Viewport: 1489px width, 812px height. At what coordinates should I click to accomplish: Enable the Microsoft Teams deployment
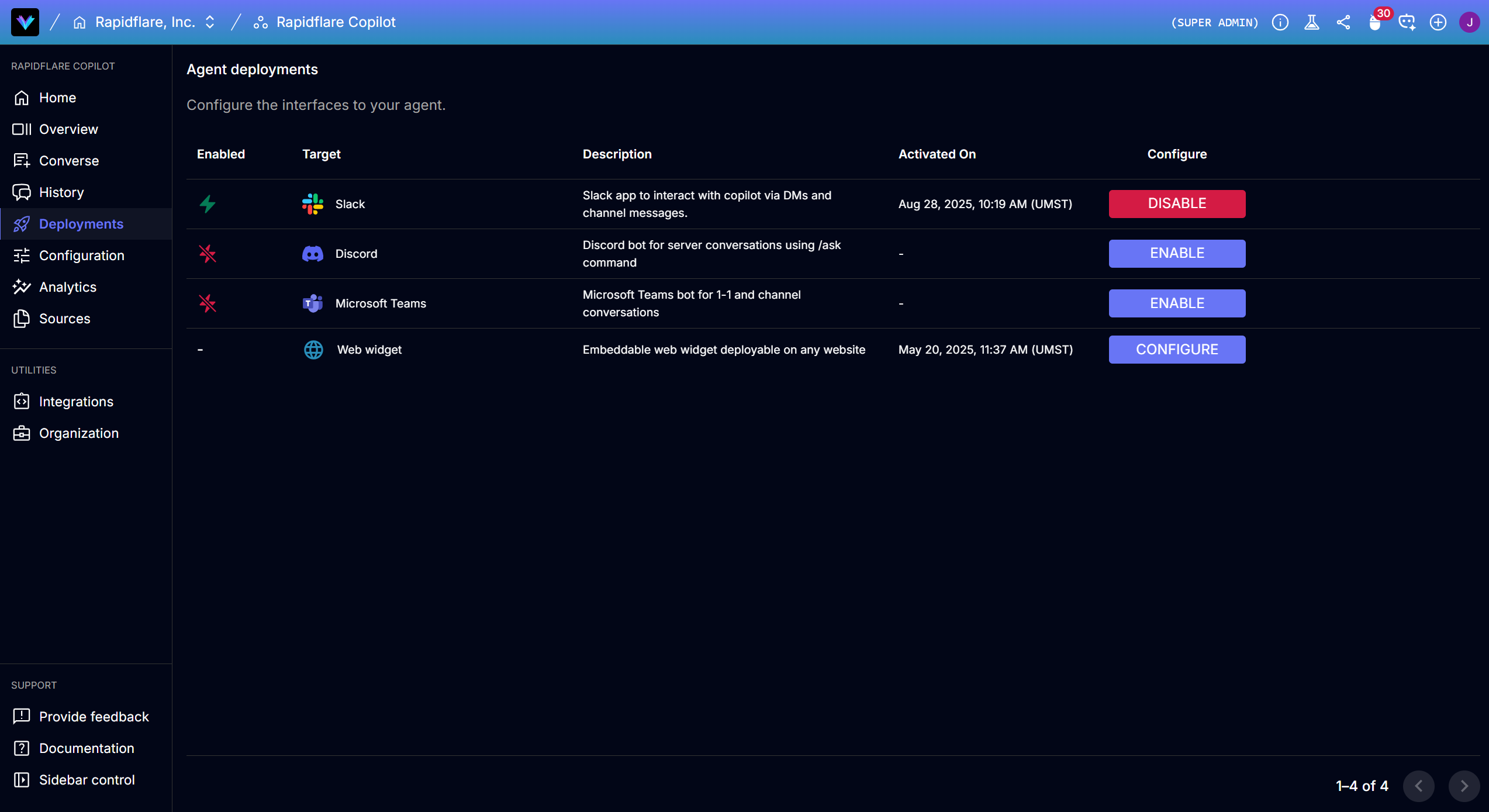tap(1177, 303)
